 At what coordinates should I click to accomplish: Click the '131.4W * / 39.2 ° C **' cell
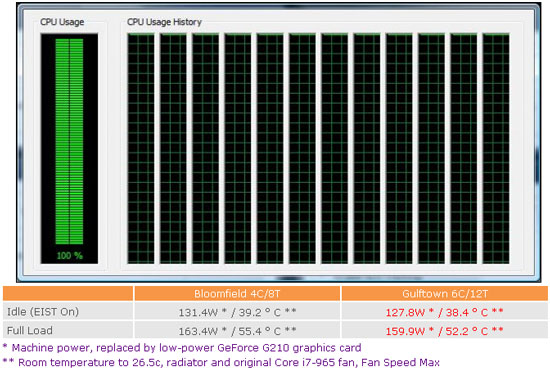(x=237, y=312)
